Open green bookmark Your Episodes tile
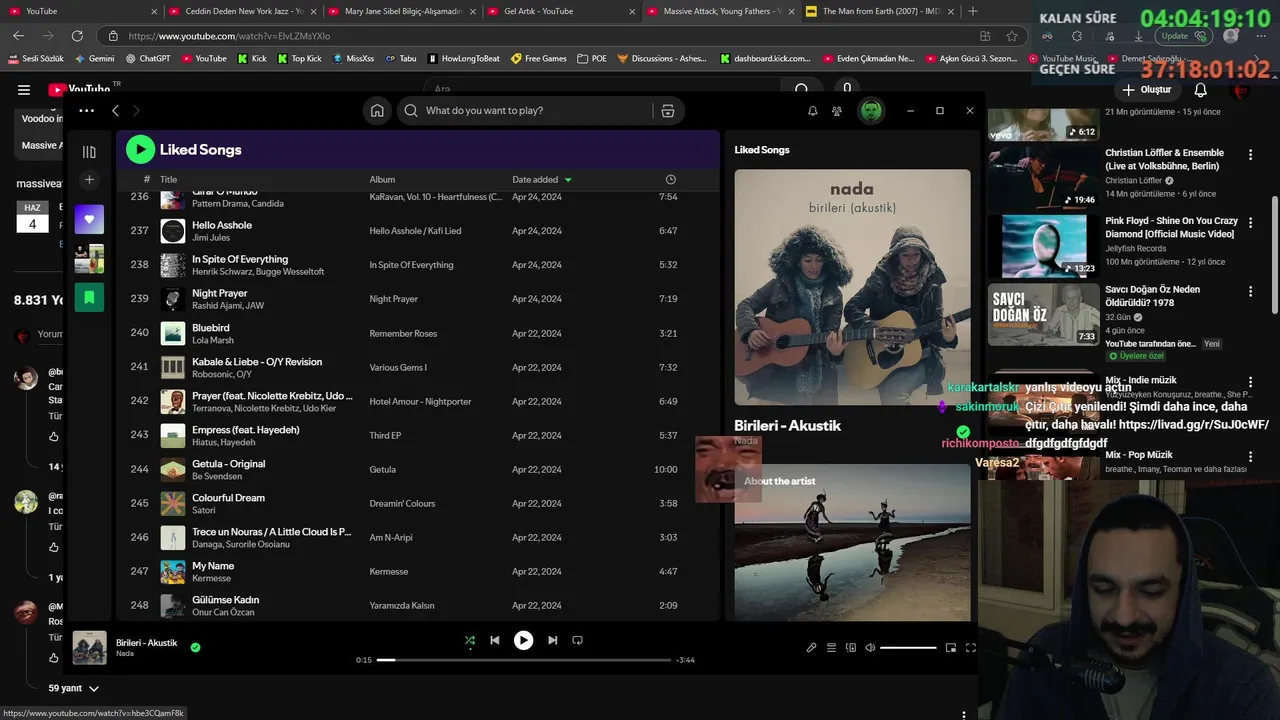Screen dimensions: 1280x720 pyautogui.click(x=89, y=297)
